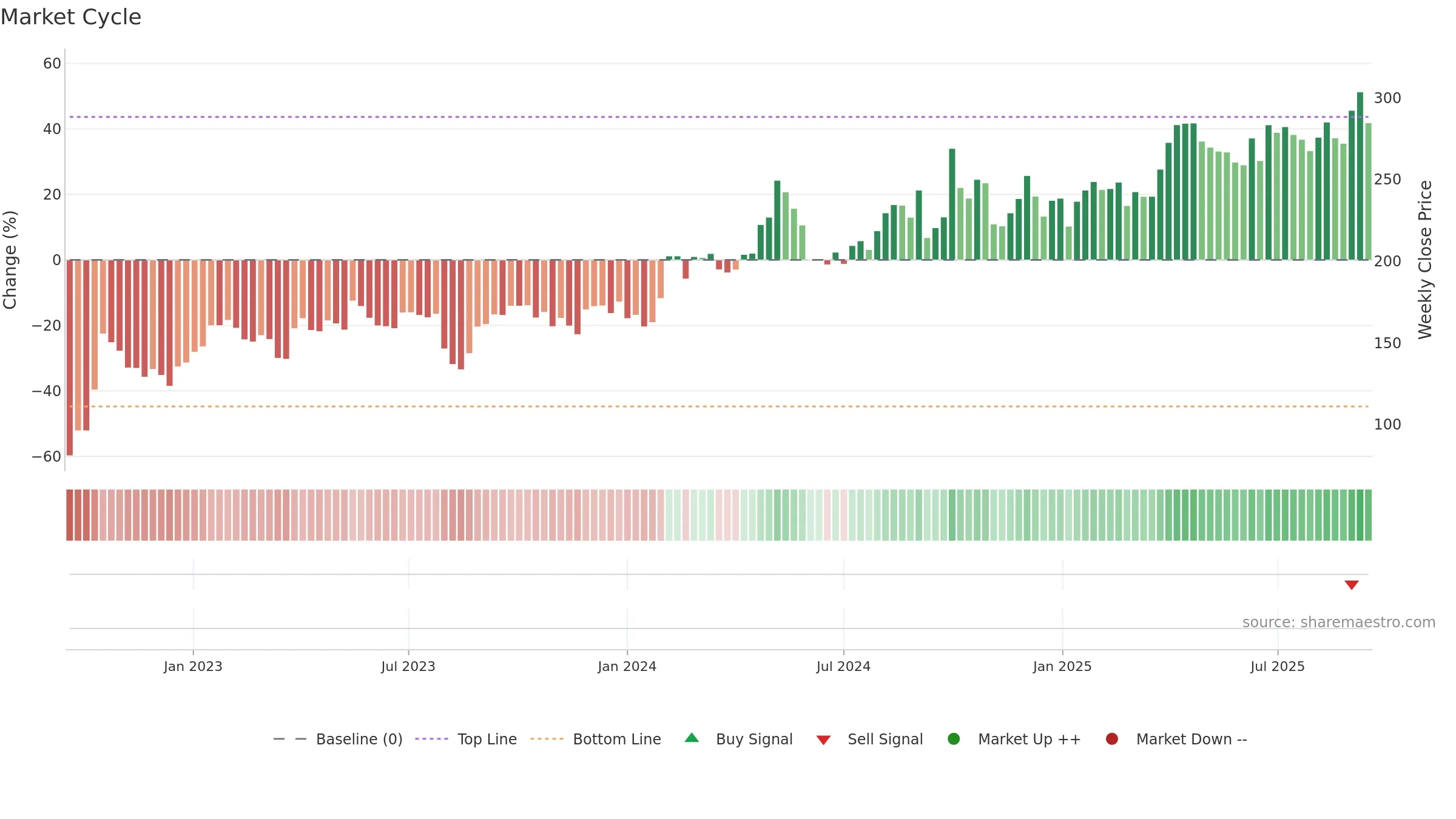
Task: Toggle the Market Up ++ legend entry
Action: coord(1014,739)
